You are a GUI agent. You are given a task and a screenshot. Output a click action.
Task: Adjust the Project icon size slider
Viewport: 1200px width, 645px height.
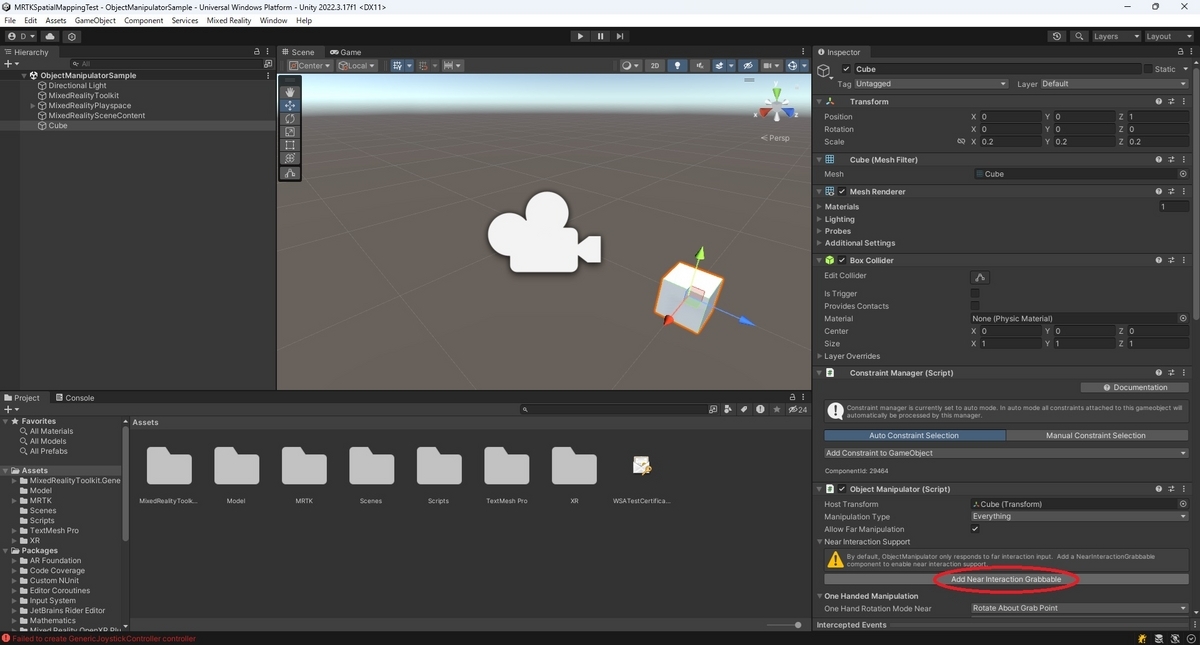(783, 625)
